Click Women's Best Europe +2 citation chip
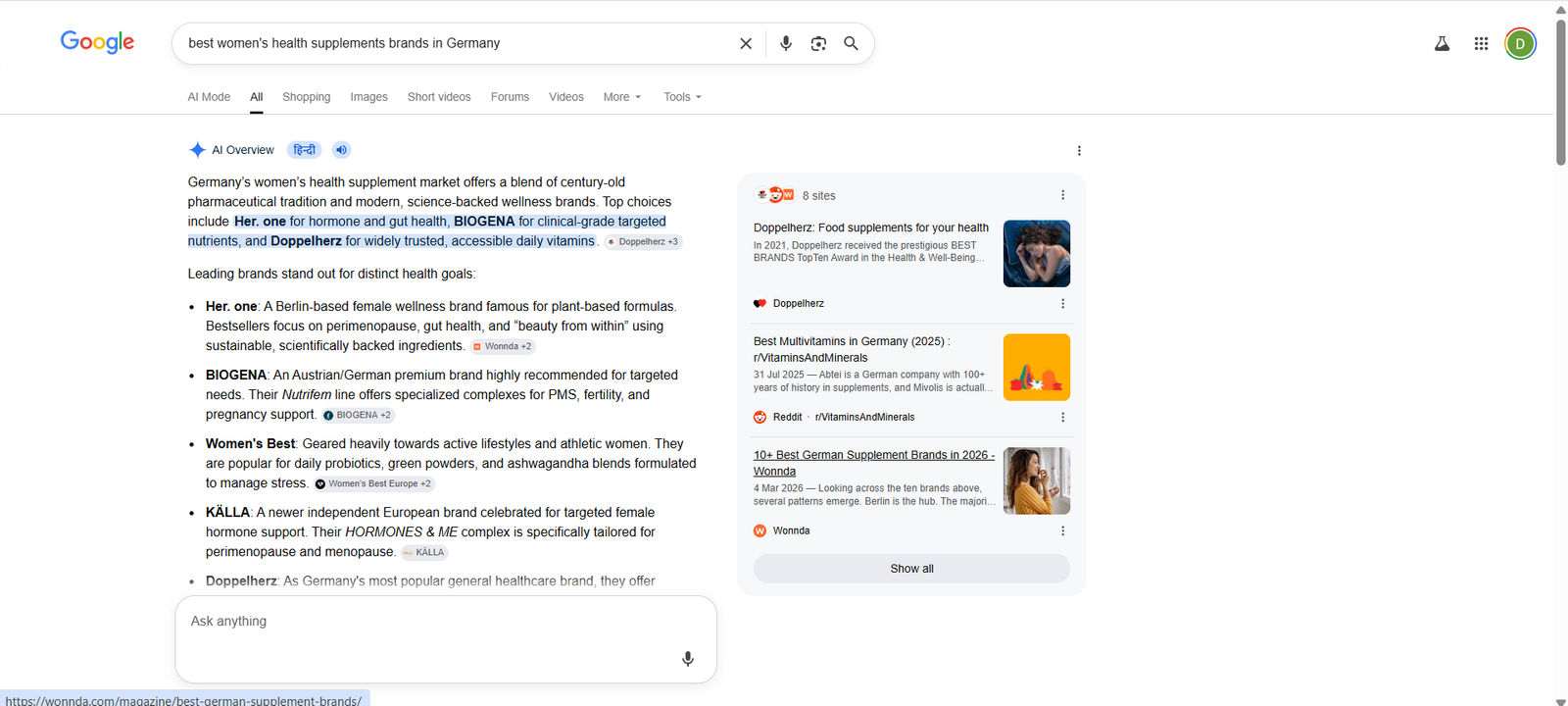This screenshot has width=1568, height=706. coord(373,483)
